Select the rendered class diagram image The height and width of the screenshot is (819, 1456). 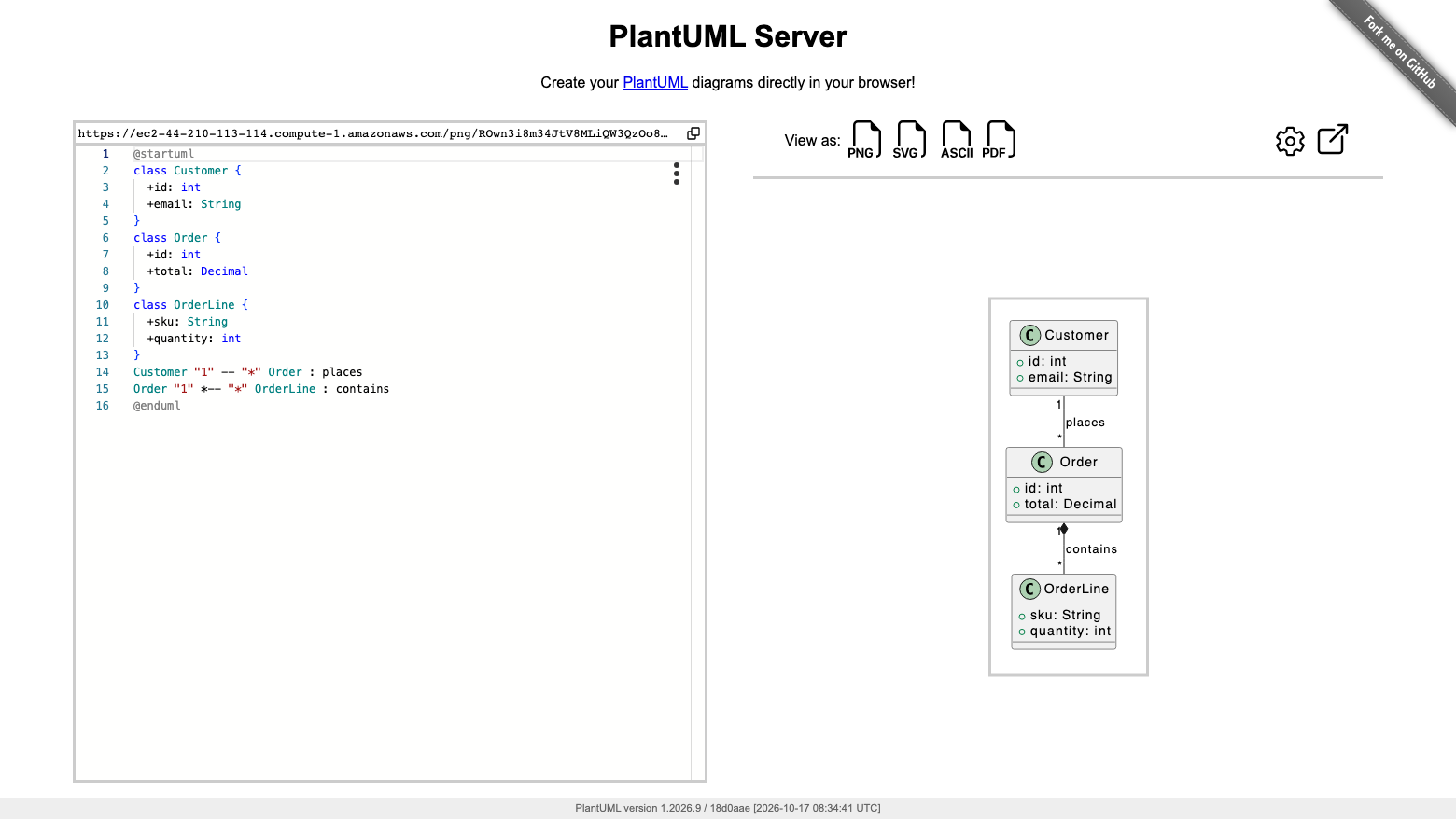1069,487
